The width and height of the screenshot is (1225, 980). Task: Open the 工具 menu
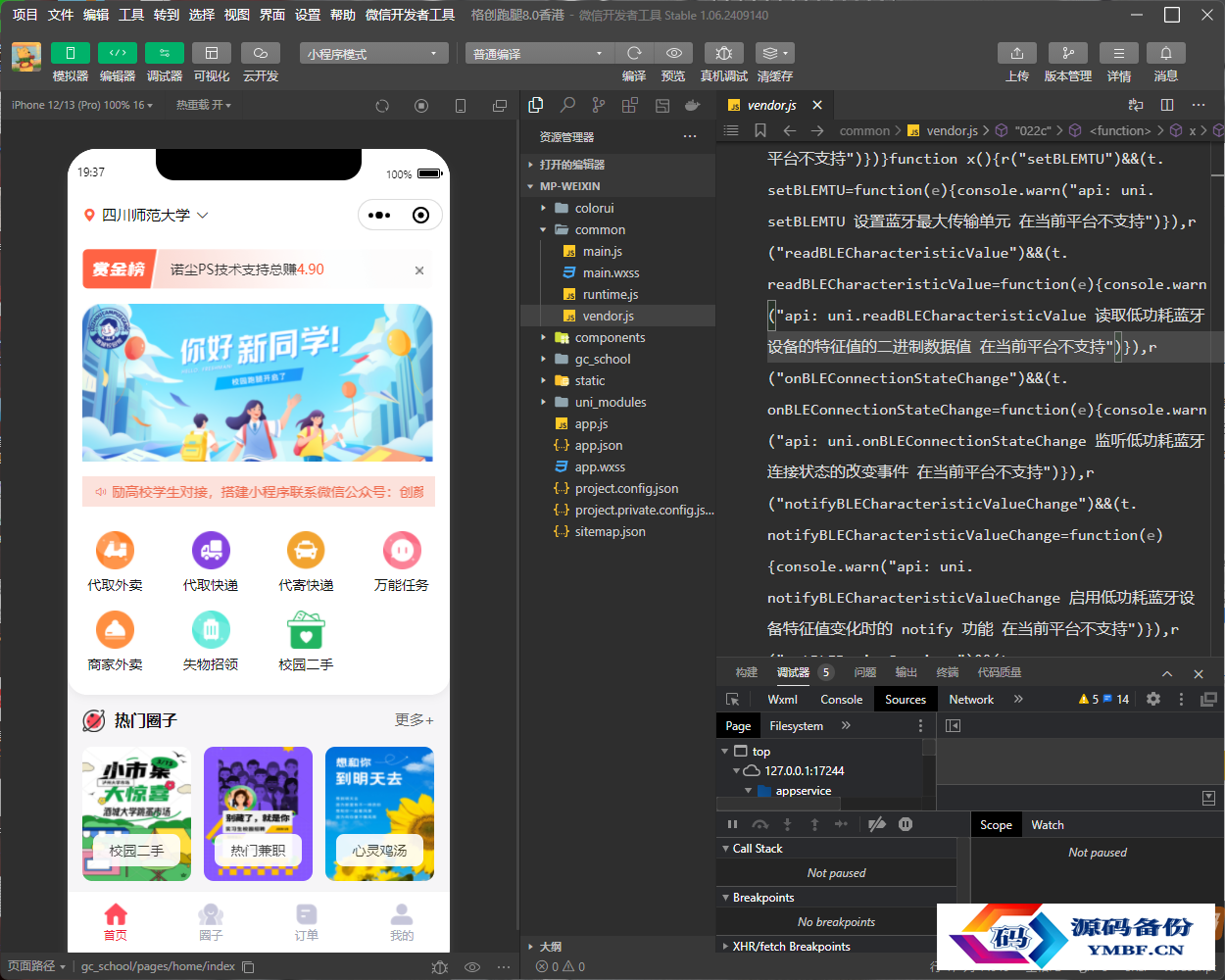(x=131, y=15)
